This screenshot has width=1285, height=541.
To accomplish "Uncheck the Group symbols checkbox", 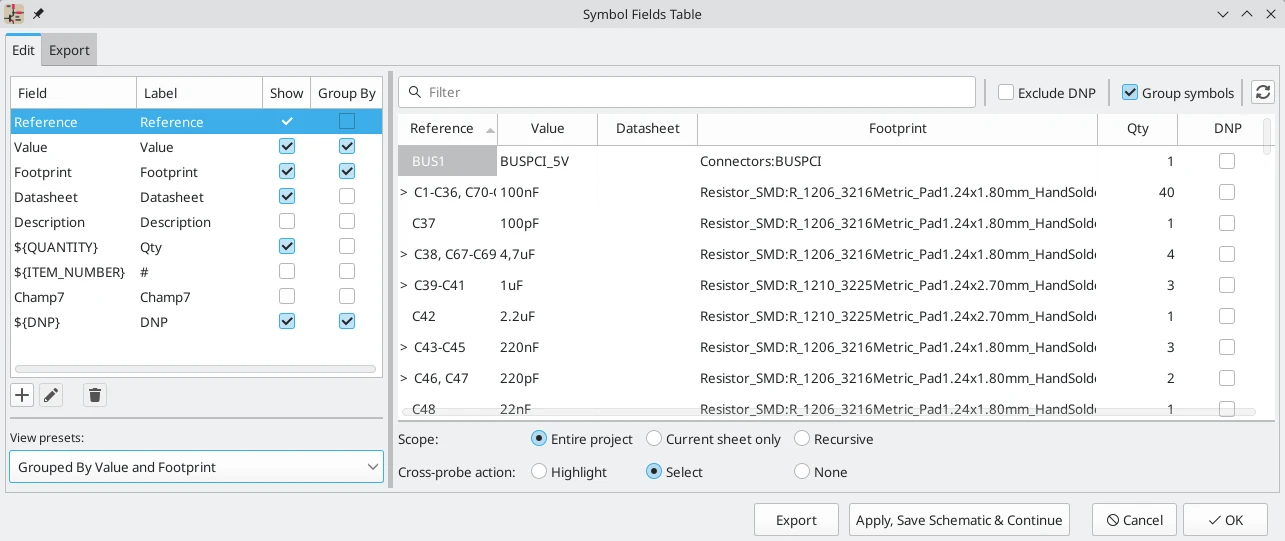I will 1130,93.
